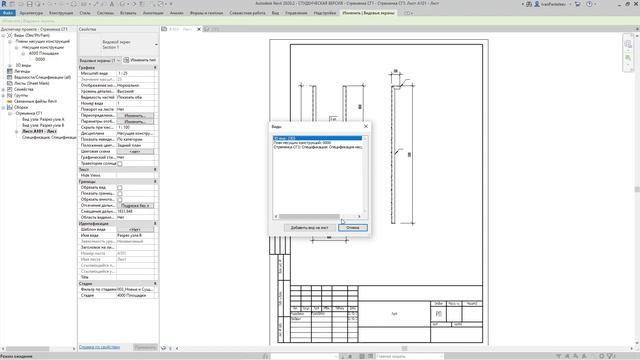This screenshot has width=640, height=360.
Task: Click the sheet view tab icon
Action: [x=164, y=29]
